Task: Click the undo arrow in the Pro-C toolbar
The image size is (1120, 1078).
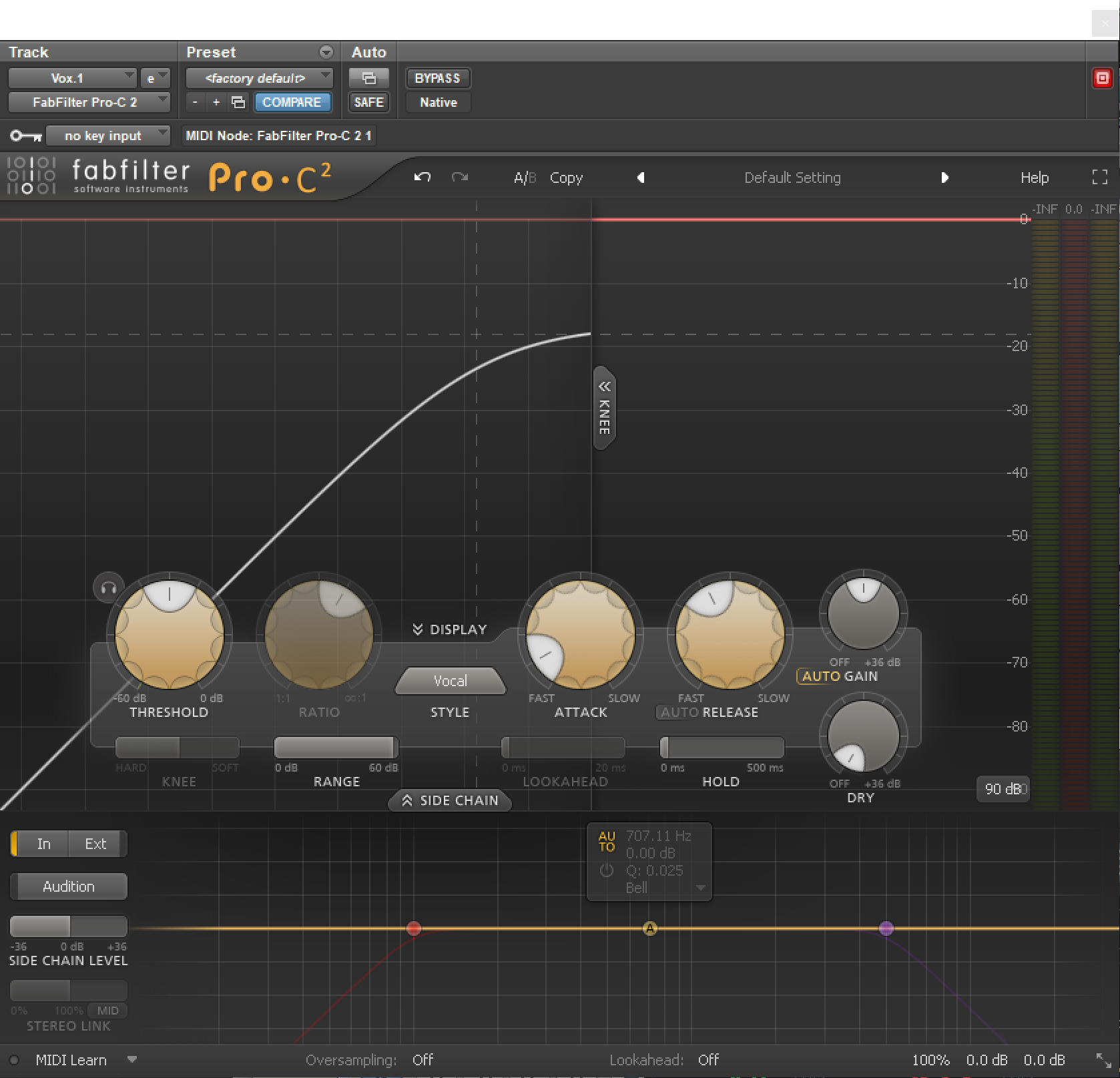Action: pos(422,178)
